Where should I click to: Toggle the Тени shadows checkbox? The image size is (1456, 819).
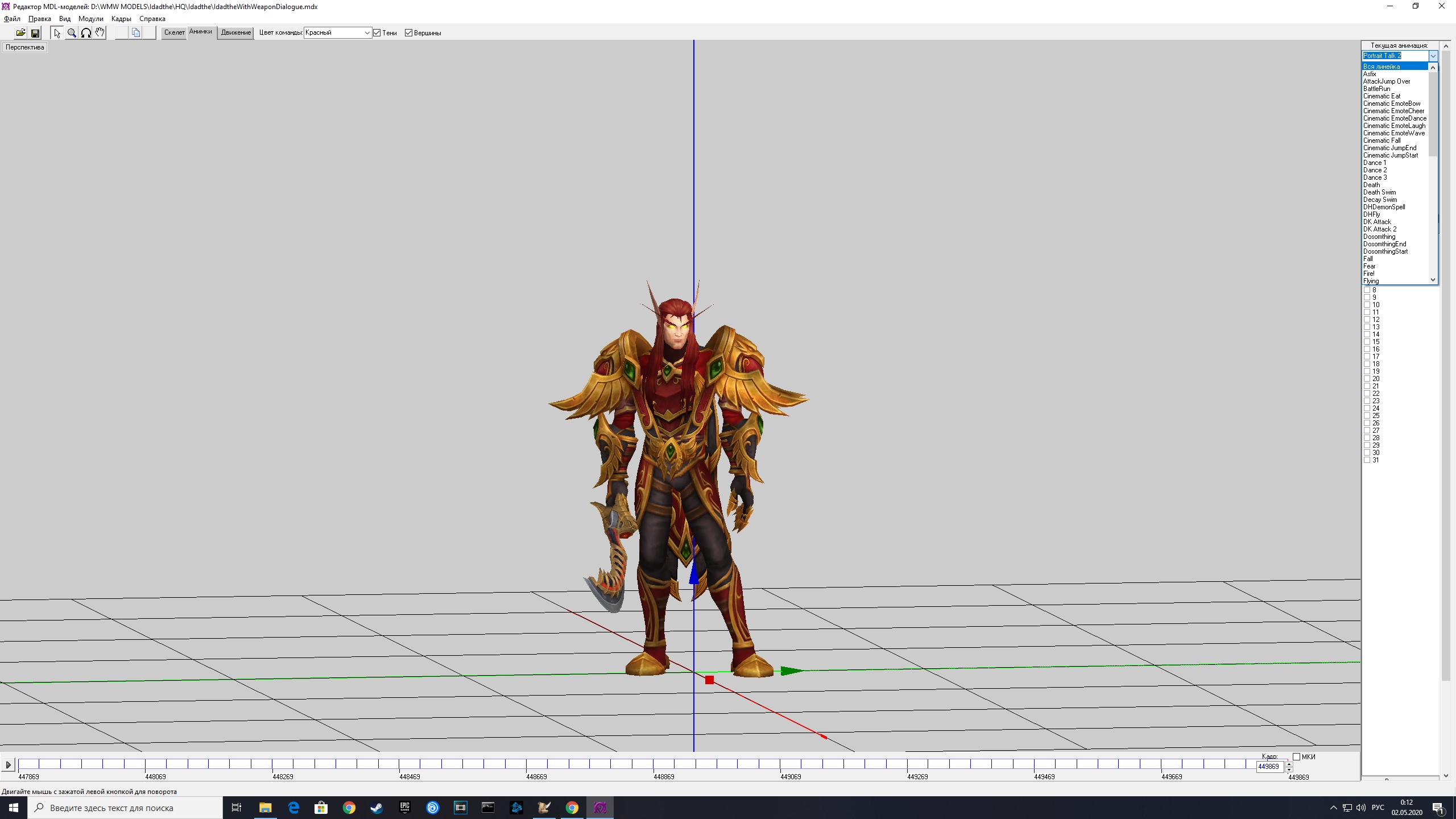click(x=377, y=33)
